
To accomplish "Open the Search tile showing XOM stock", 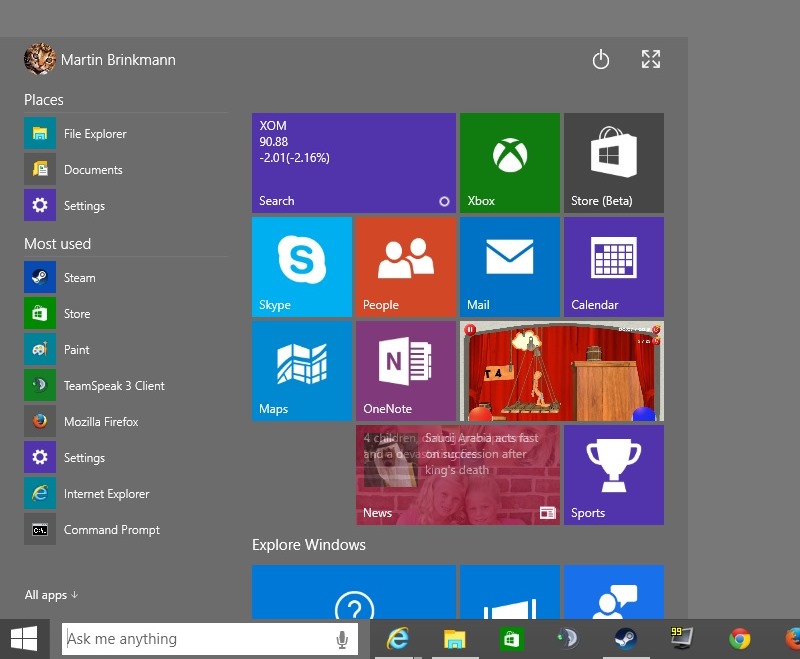I will point(354,163).
